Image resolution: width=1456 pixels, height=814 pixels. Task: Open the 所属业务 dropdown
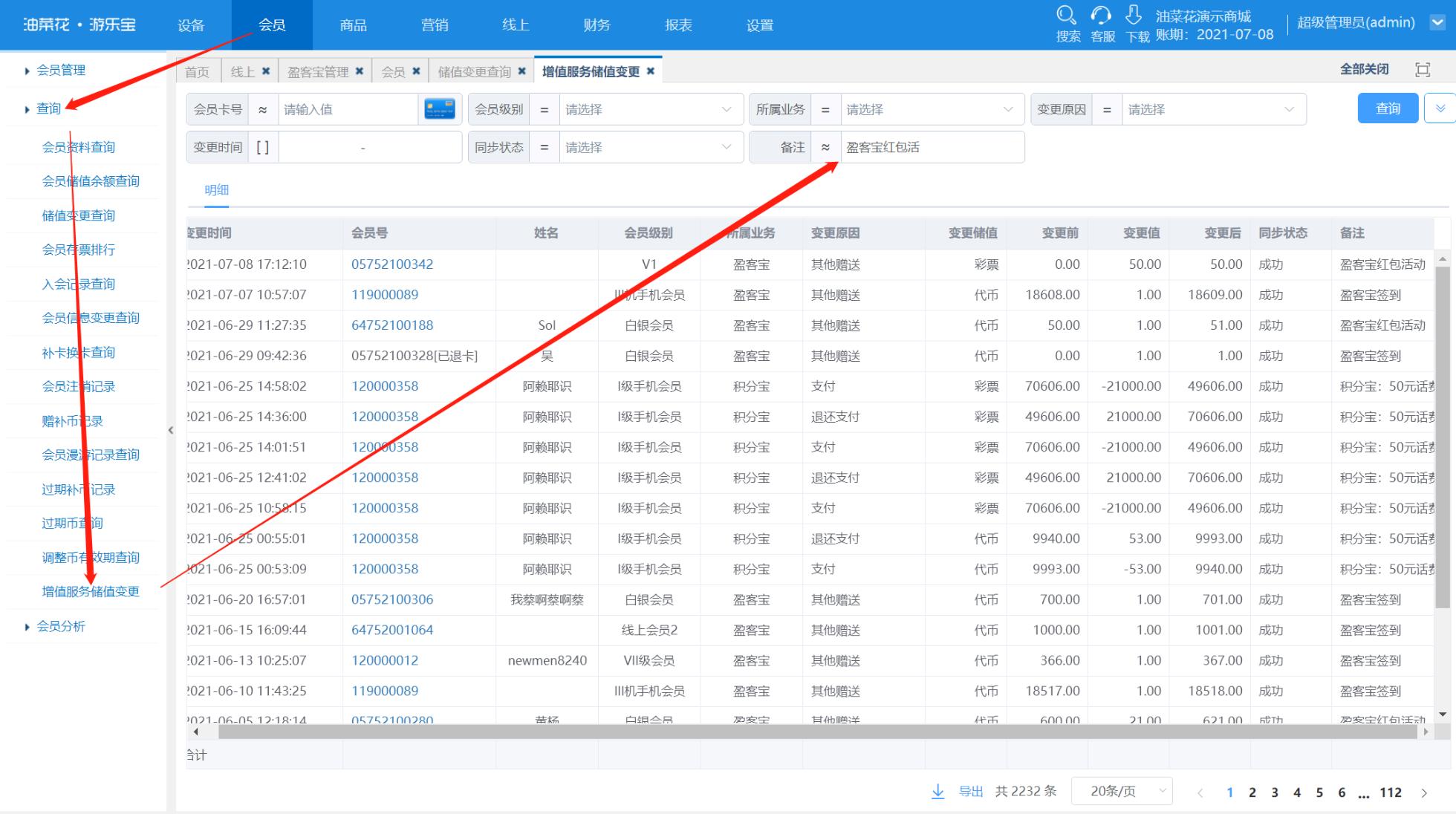point(932,109)
